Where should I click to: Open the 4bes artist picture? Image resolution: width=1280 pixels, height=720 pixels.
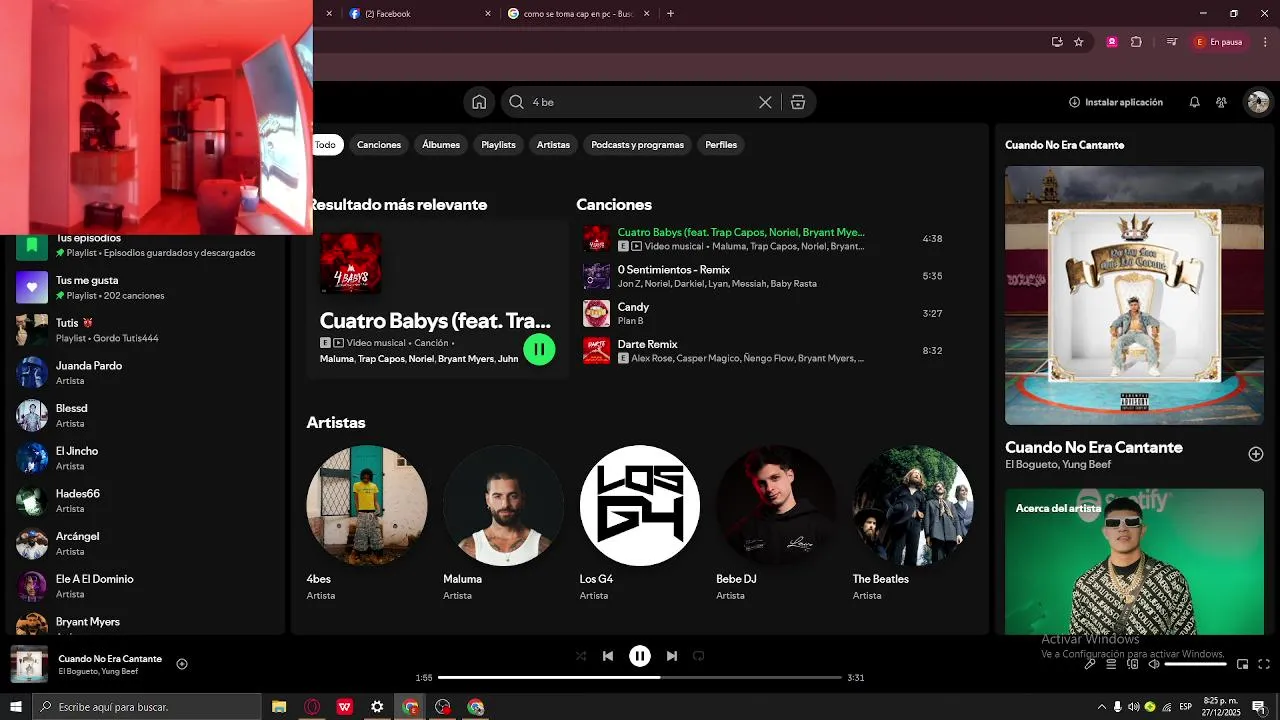point(367,505)
